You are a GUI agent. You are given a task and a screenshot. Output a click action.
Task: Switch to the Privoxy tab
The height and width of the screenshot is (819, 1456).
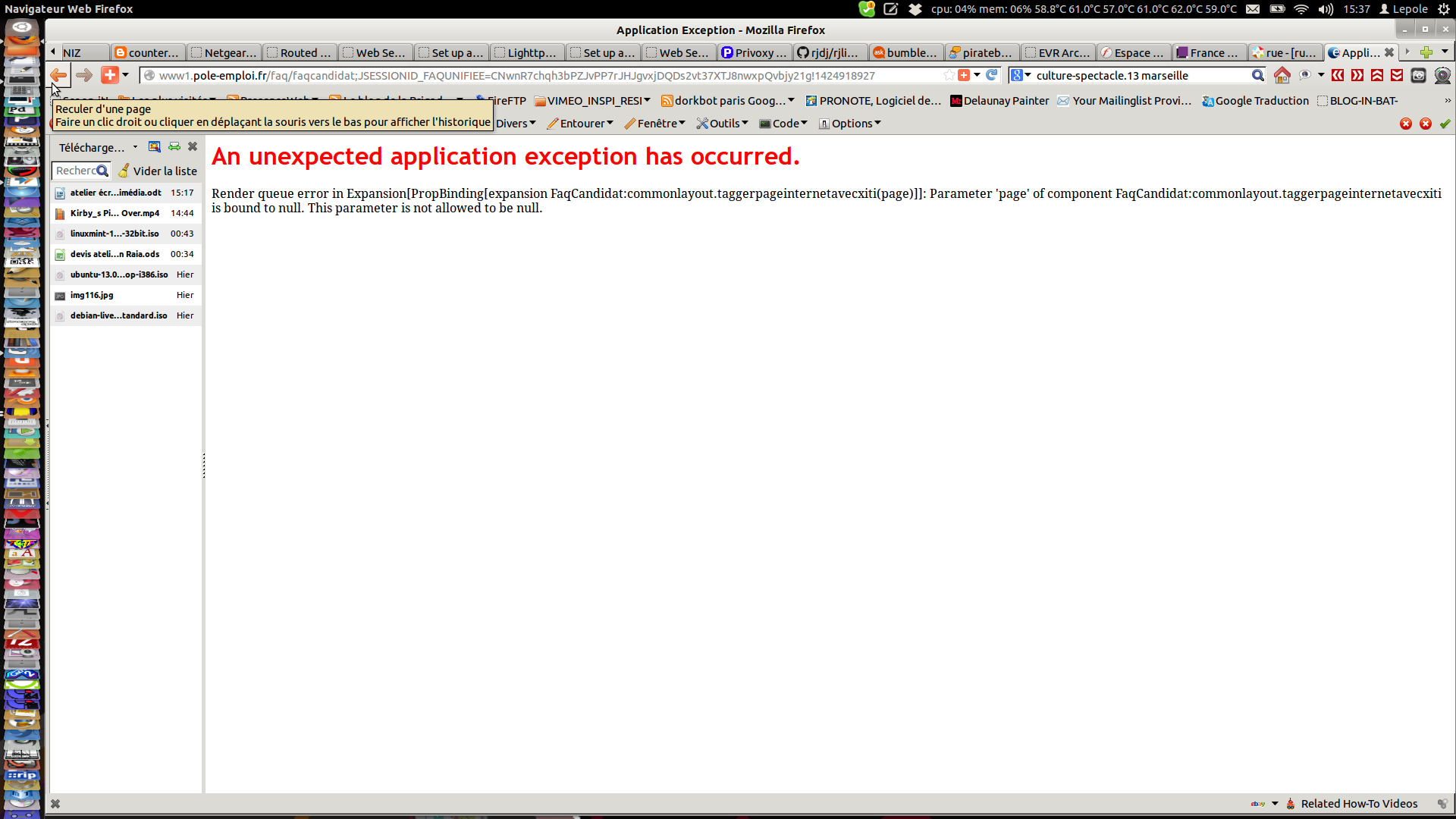pos(754,52)
